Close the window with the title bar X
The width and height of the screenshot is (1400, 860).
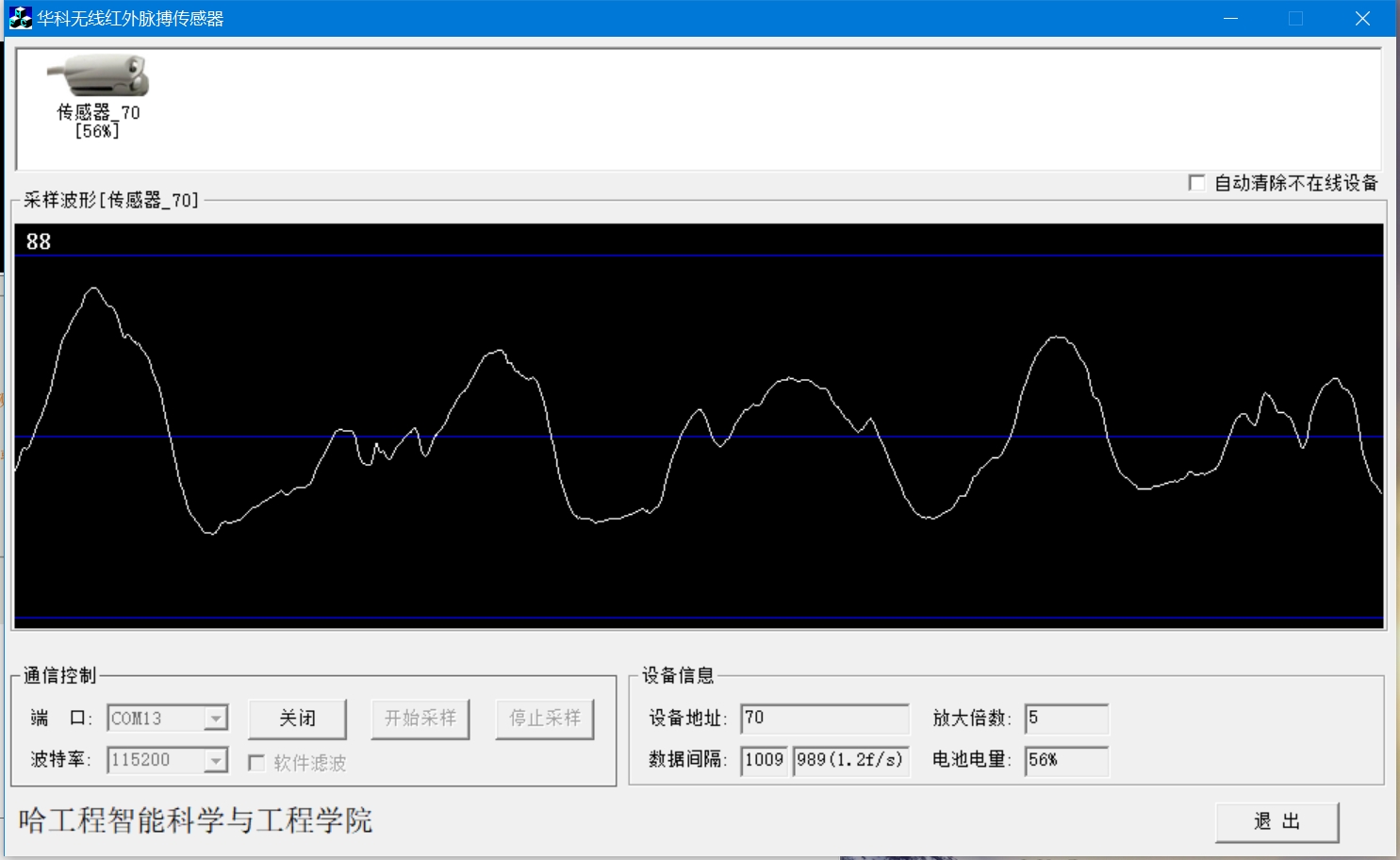[1361, 19]
